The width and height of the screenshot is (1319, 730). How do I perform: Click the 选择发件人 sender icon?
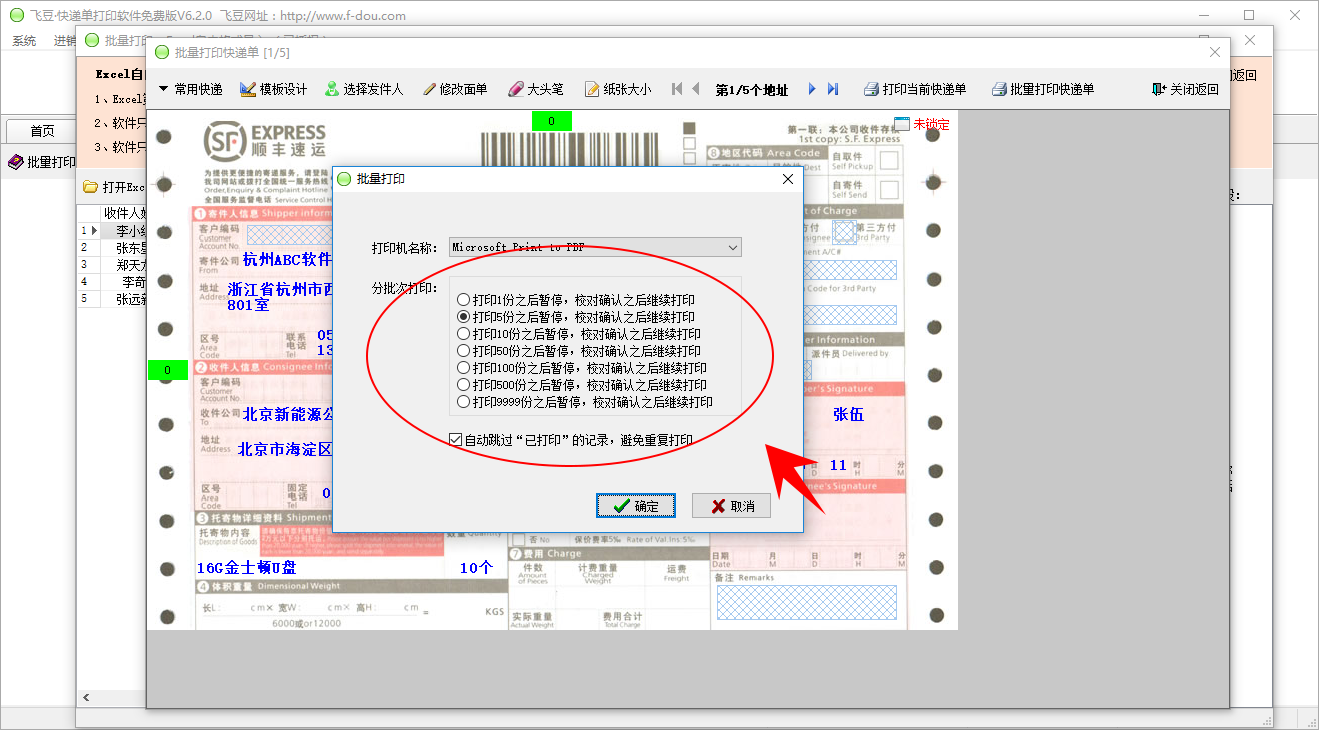tap(332, 89)
